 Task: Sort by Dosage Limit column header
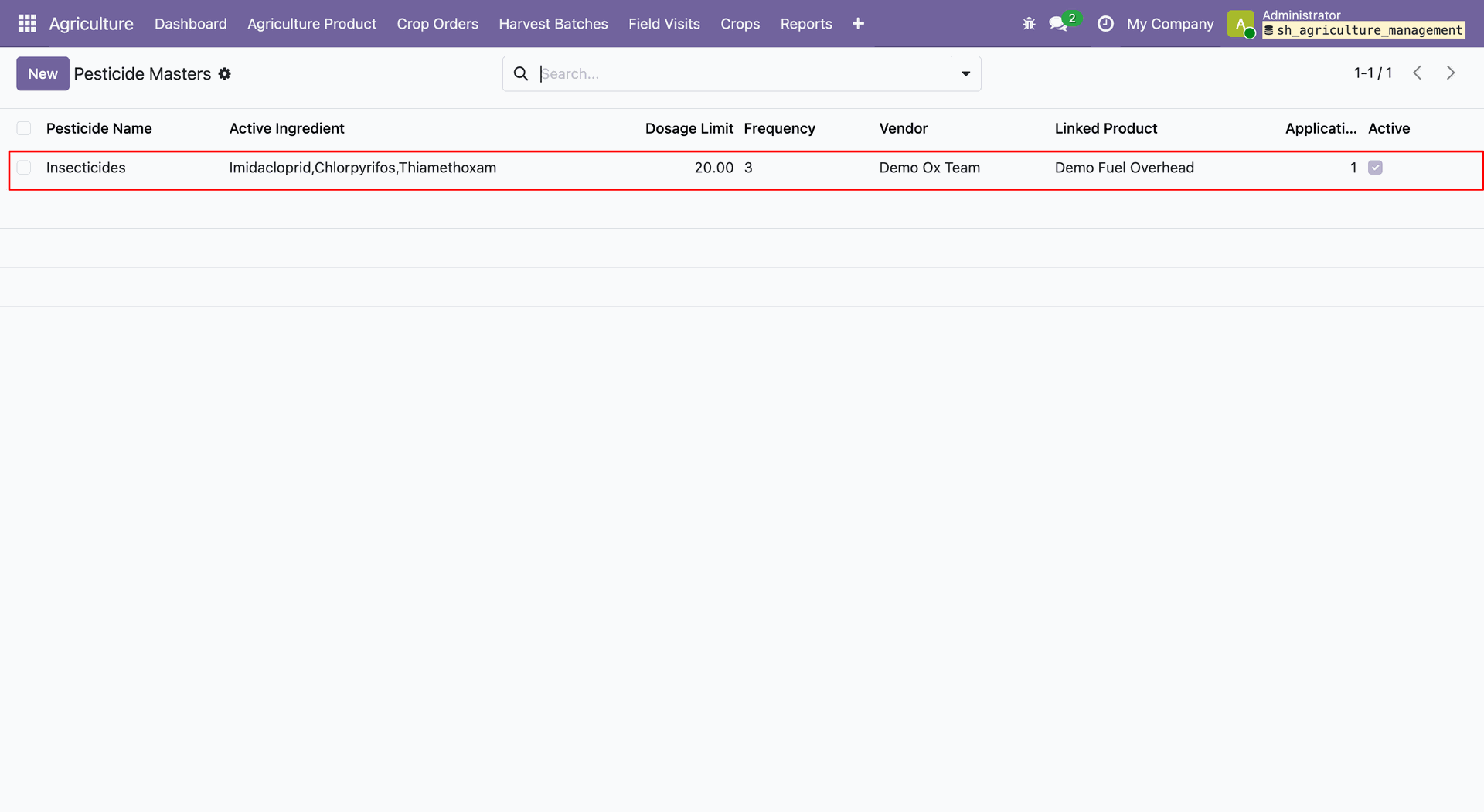(689, 128)
